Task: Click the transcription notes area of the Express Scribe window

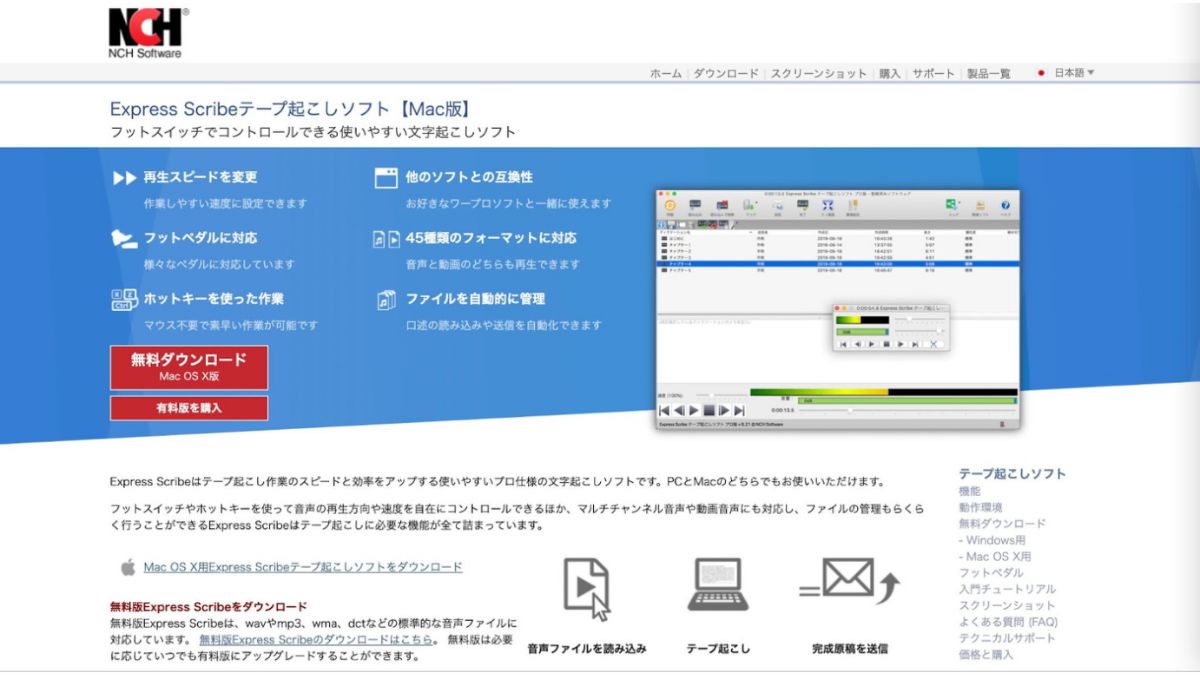Action: tap(837, 350)
